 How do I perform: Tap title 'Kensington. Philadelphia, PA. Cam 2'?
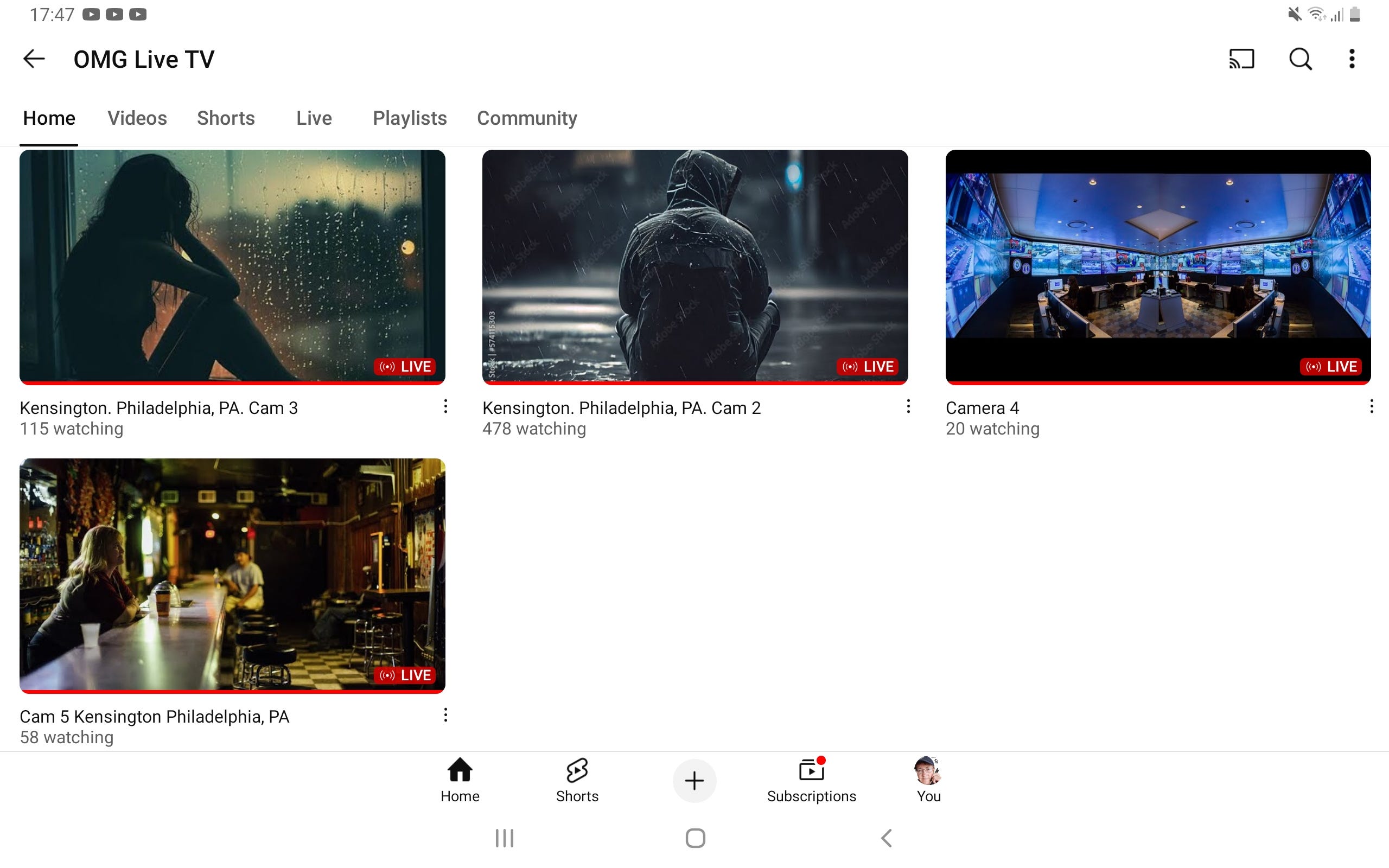coord(621,408)
